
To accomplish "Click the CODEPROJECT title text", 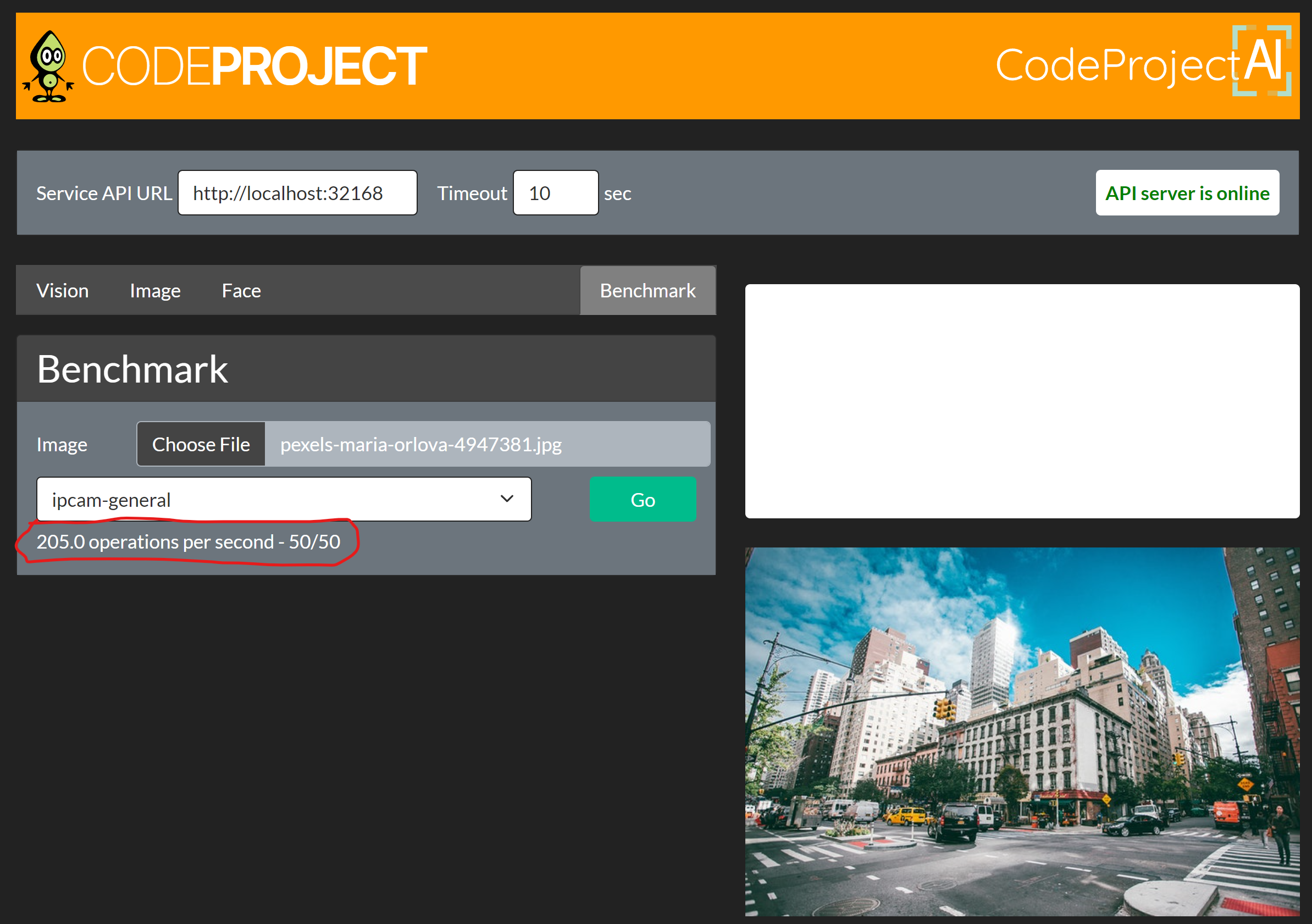I will 255,67.
